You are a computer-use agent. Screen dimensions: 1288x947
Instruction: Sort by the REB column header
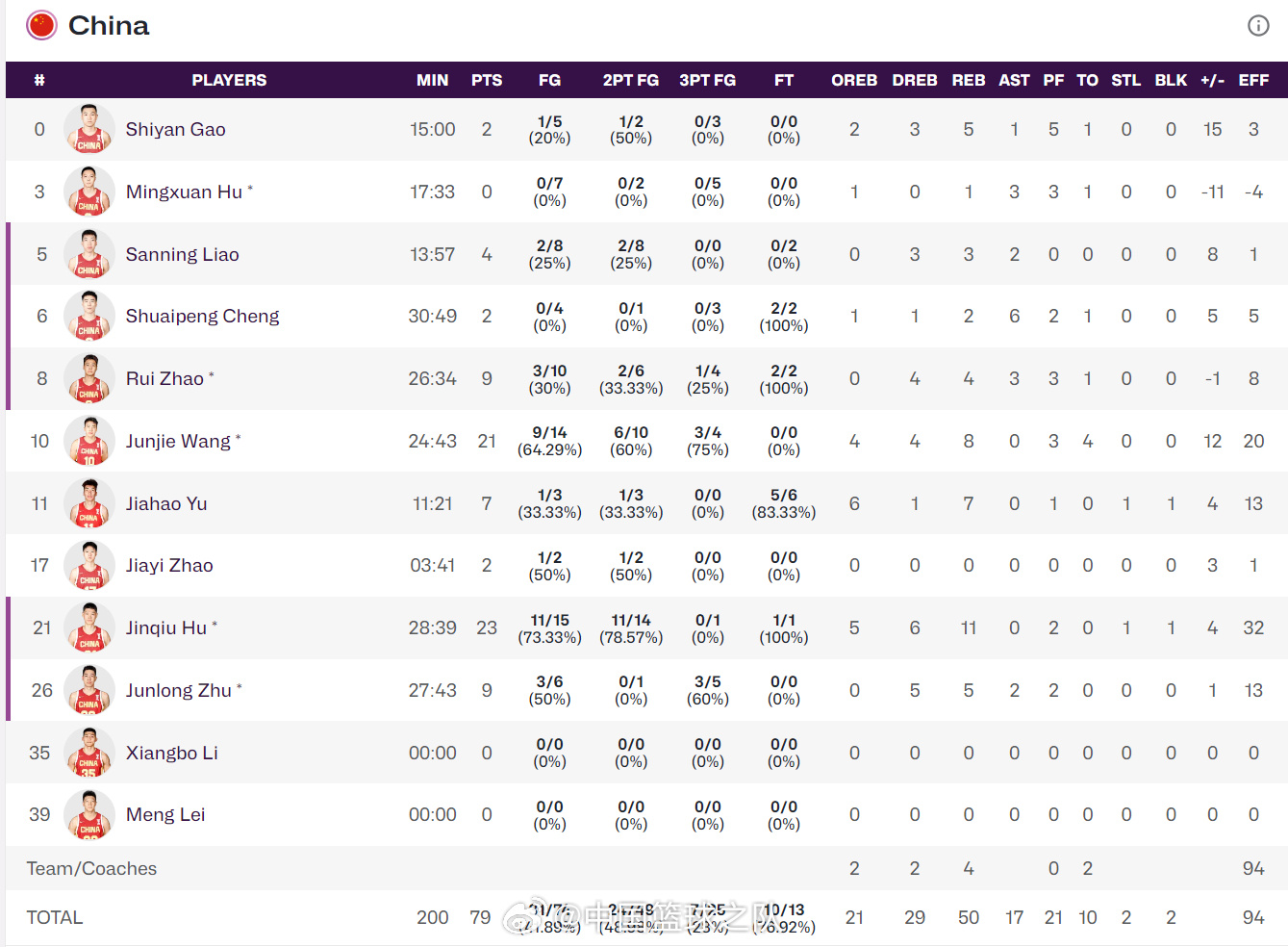(969, 80)
